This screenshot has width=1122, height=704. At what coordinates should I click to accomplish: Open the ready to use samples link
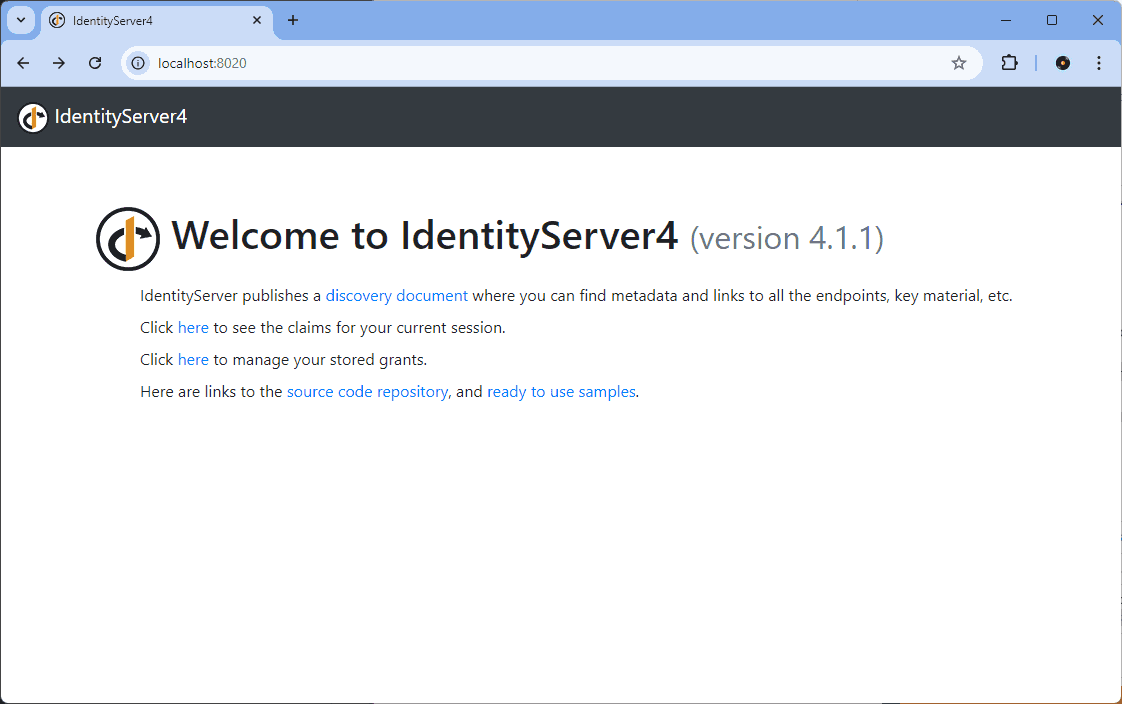(561, 392)
